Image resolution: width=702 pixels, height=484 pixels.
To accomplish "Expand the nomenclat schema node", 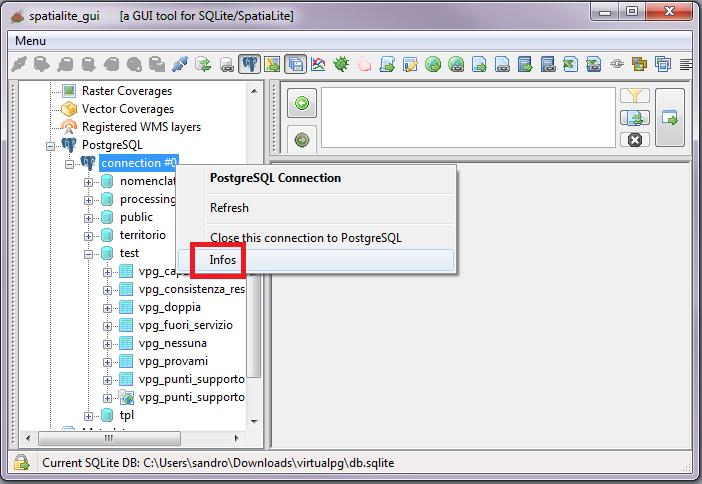I will [x=88, y=182].
